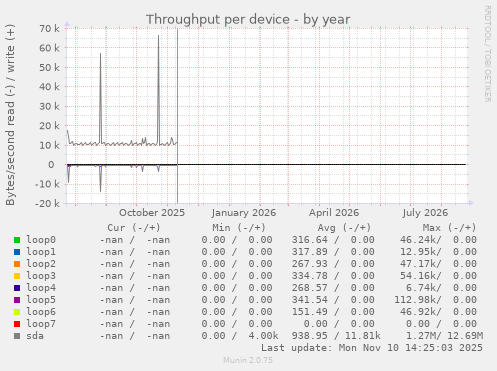Viewport: 497px width, 371px height.
Task: Click the '40 k' y-axis tick label
Action: [x=50, y=87]
